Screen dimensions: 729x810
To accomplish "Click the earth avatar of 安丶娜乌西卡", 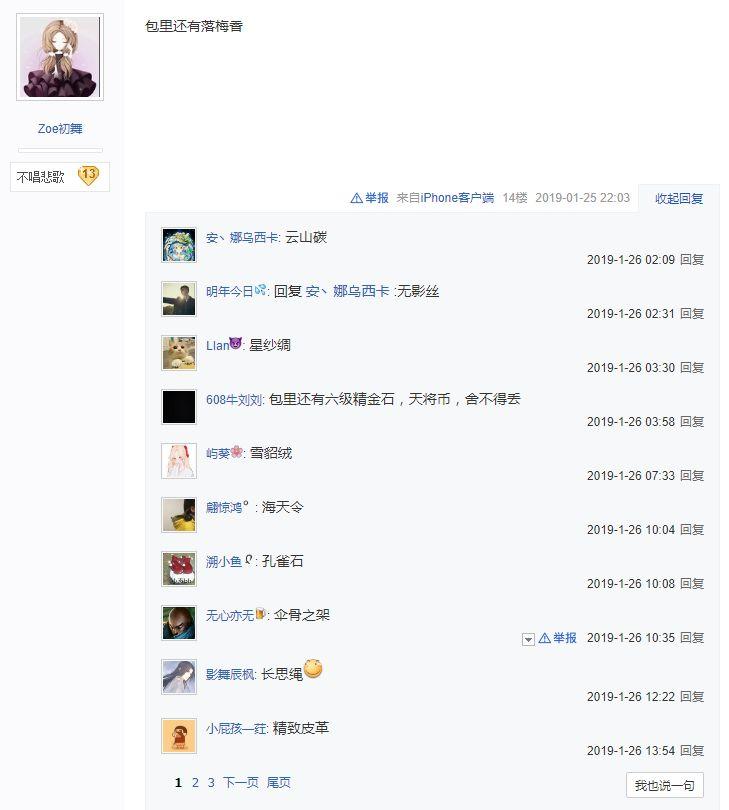I will (x=179, y=245).
